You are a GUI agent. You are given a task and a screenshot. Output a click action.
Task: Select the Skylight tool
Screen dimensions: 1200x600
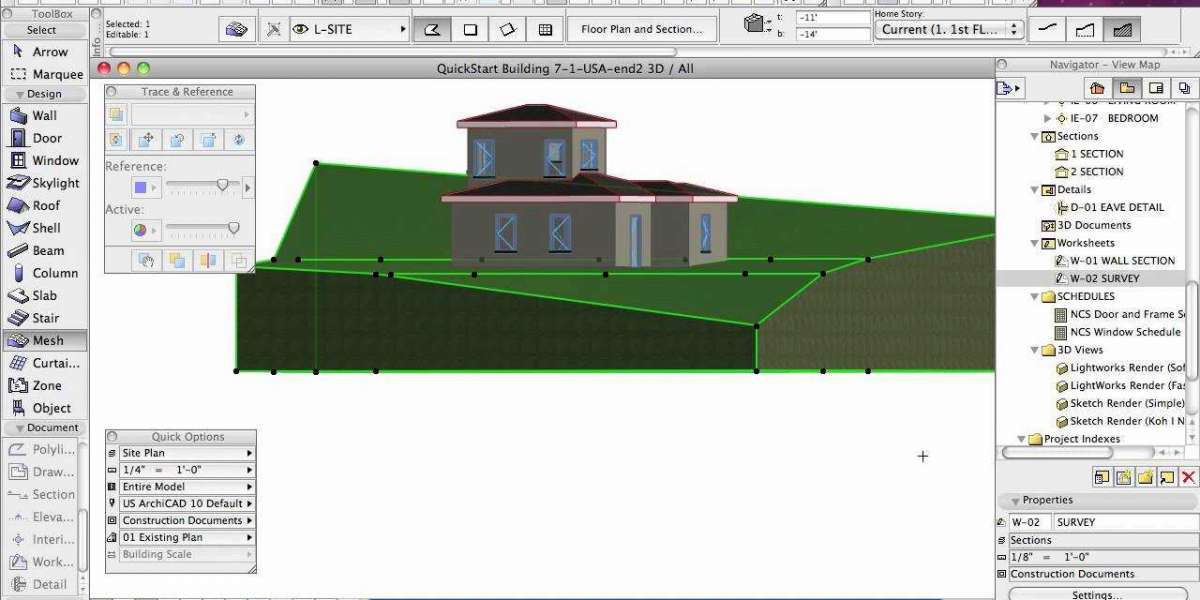(44, 183)
